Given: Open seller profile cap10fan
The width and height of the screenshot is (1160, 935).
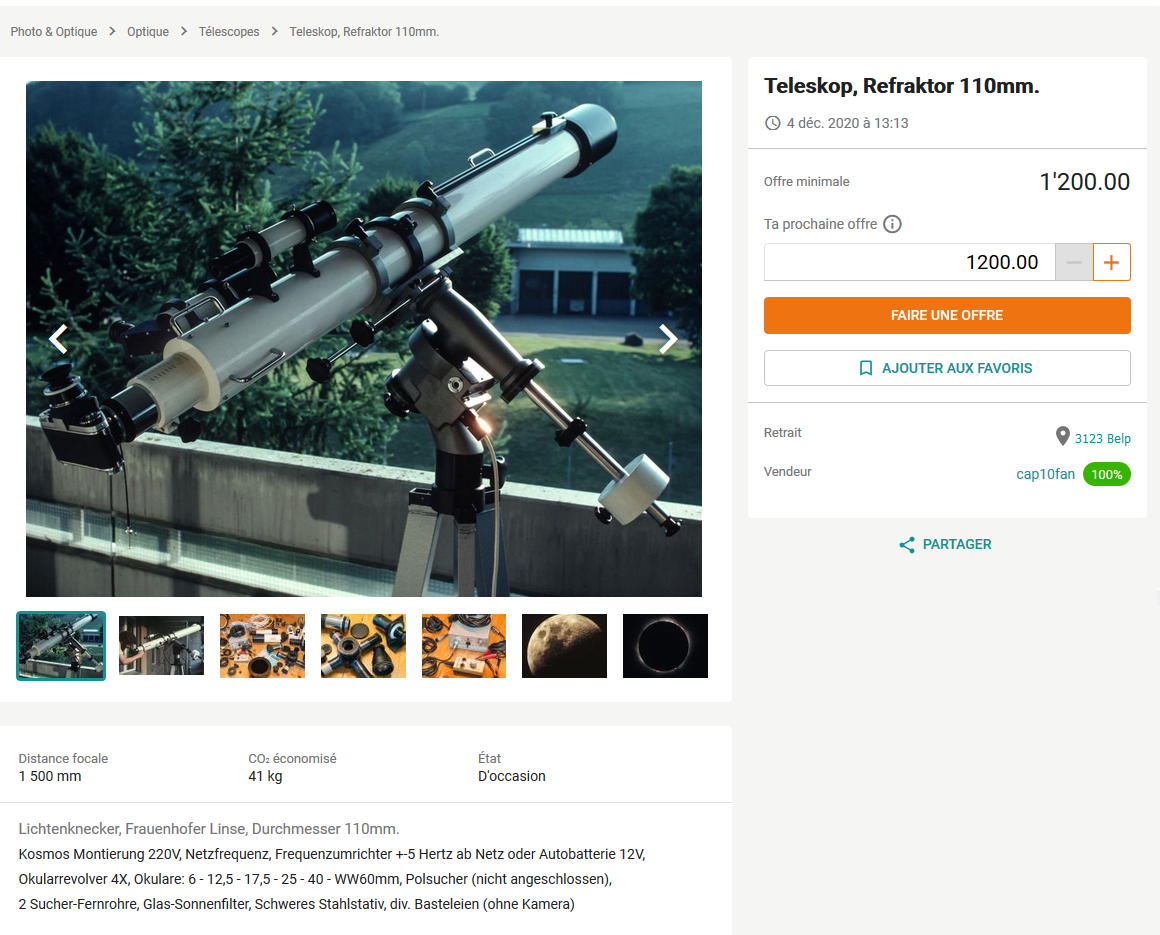Looking at the screenshot, I should pyautogui.click(x=1045, y=474).
